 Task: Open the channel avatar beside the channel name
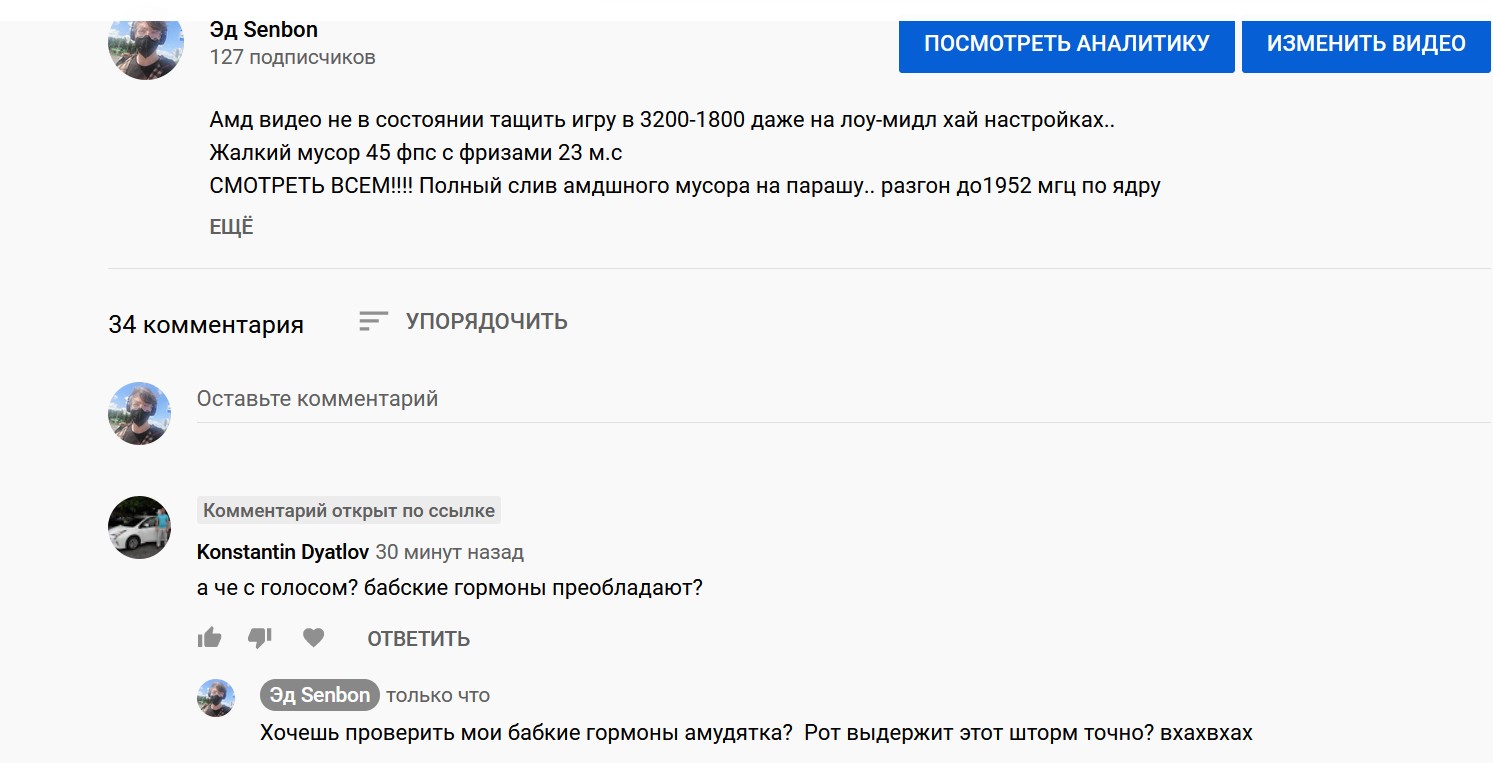pos(146,45)
